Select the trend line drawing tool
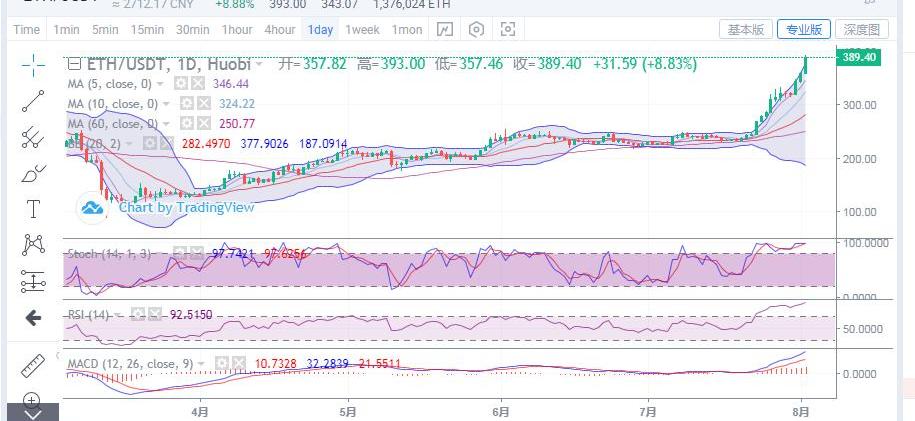 [33, 101]
